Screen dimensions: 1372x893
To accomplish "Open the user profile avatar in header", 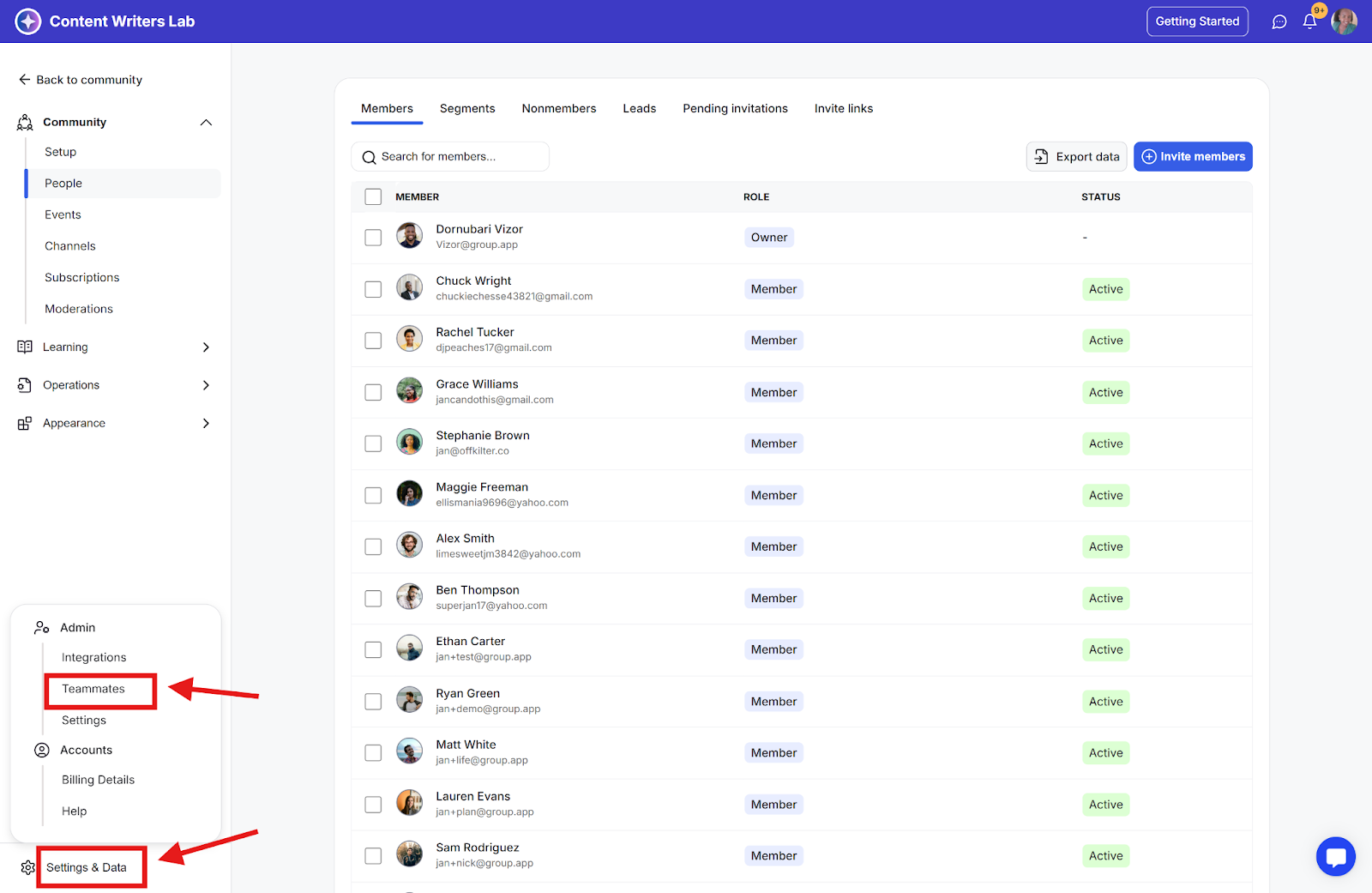I will point(1344,21).
